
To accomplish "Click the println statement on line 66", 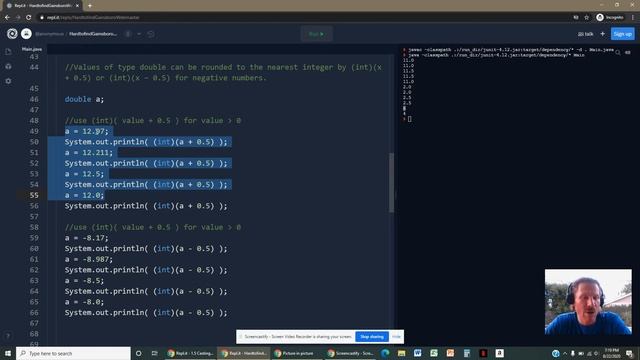I will pos(146,313).
